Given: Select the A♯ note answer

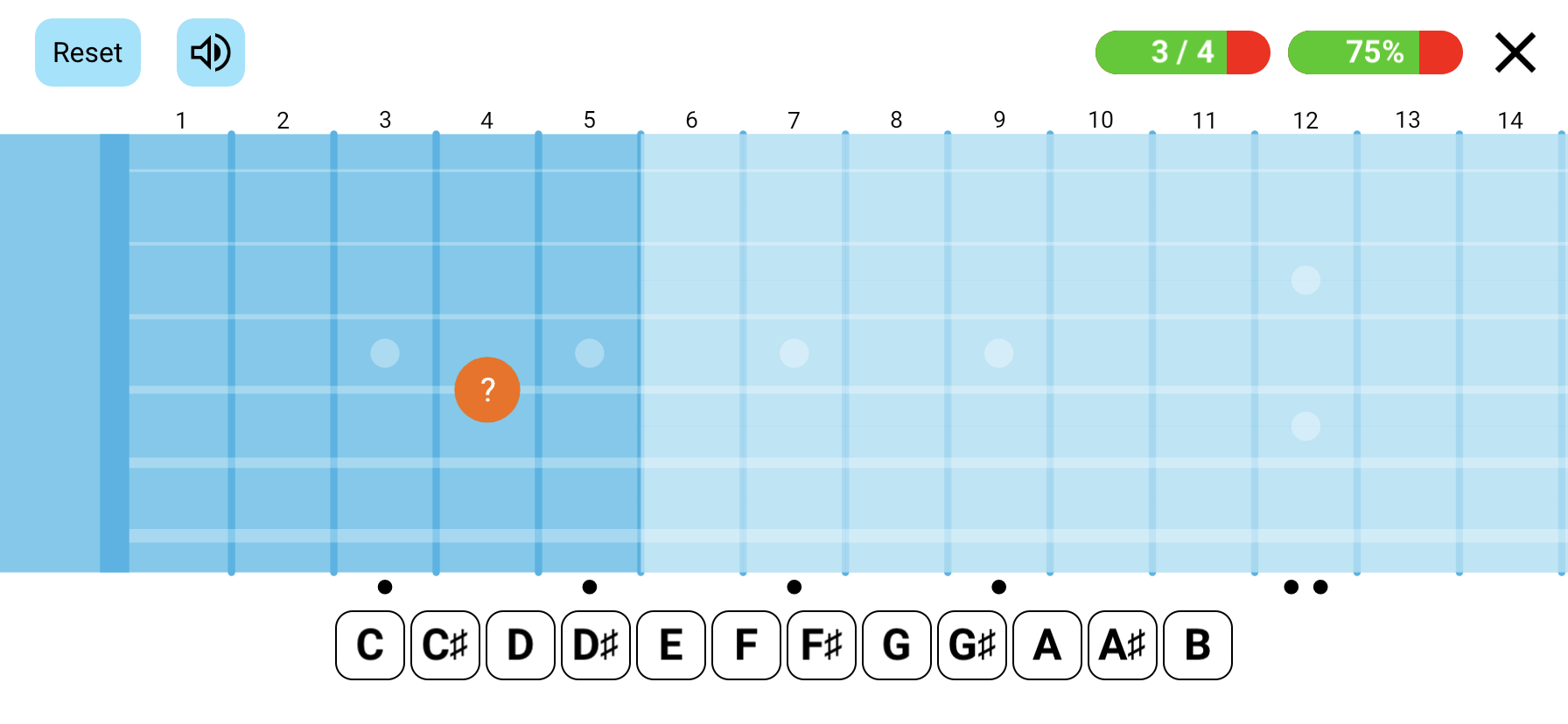Looking at the screenshot, I should pos(1123,645).
